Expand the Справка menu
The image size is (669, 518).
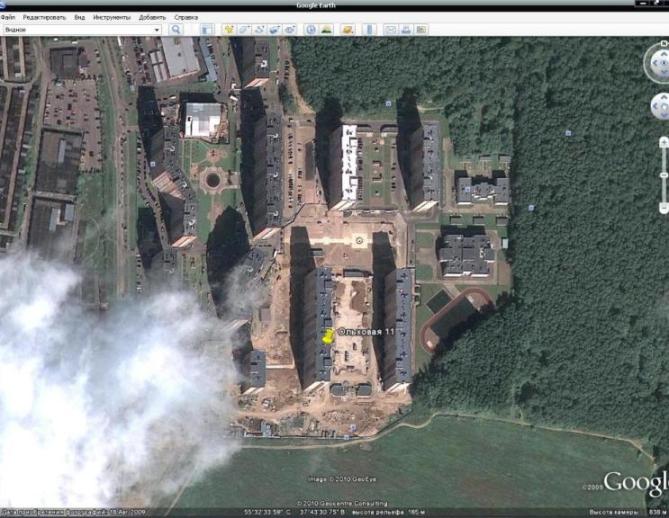[x=186, y=18]
